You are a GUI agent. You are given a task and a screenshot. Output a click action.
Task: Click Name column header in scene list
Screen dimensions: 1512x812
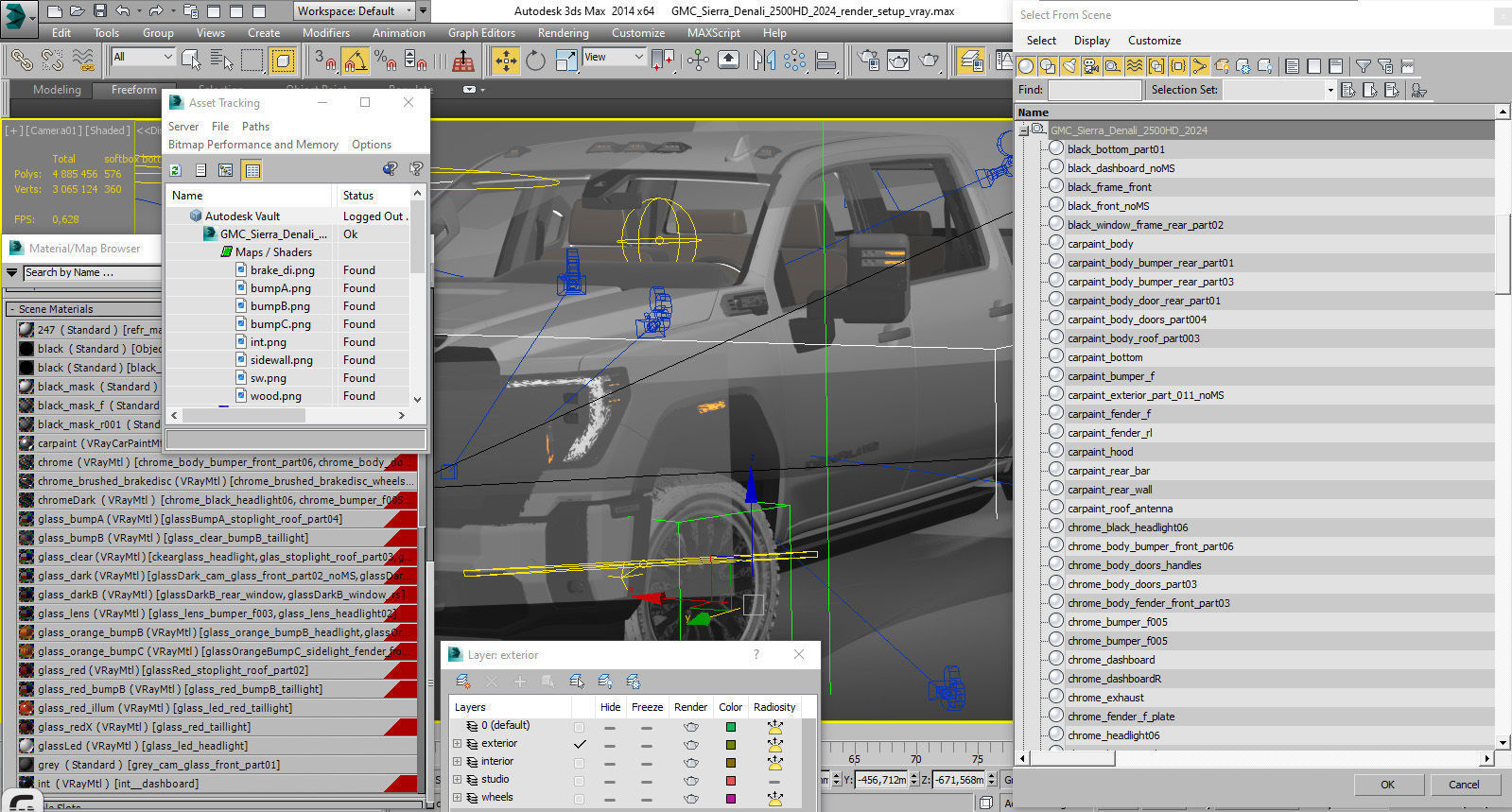[x=1255, y=112]
